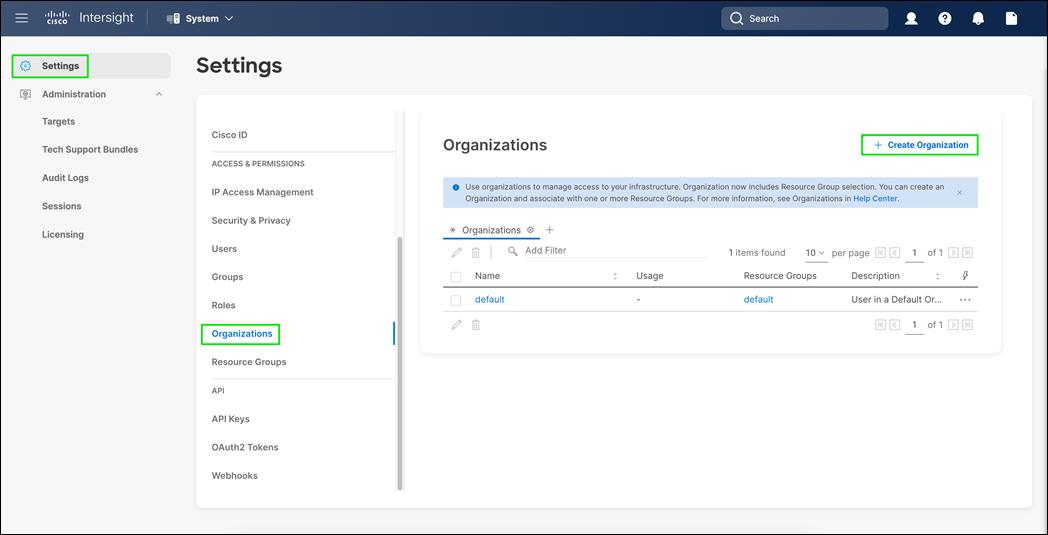Click the Settings gear icon in sidebar
The height and width of the screenshot is (535, 1048).
[x=25, y=66]
